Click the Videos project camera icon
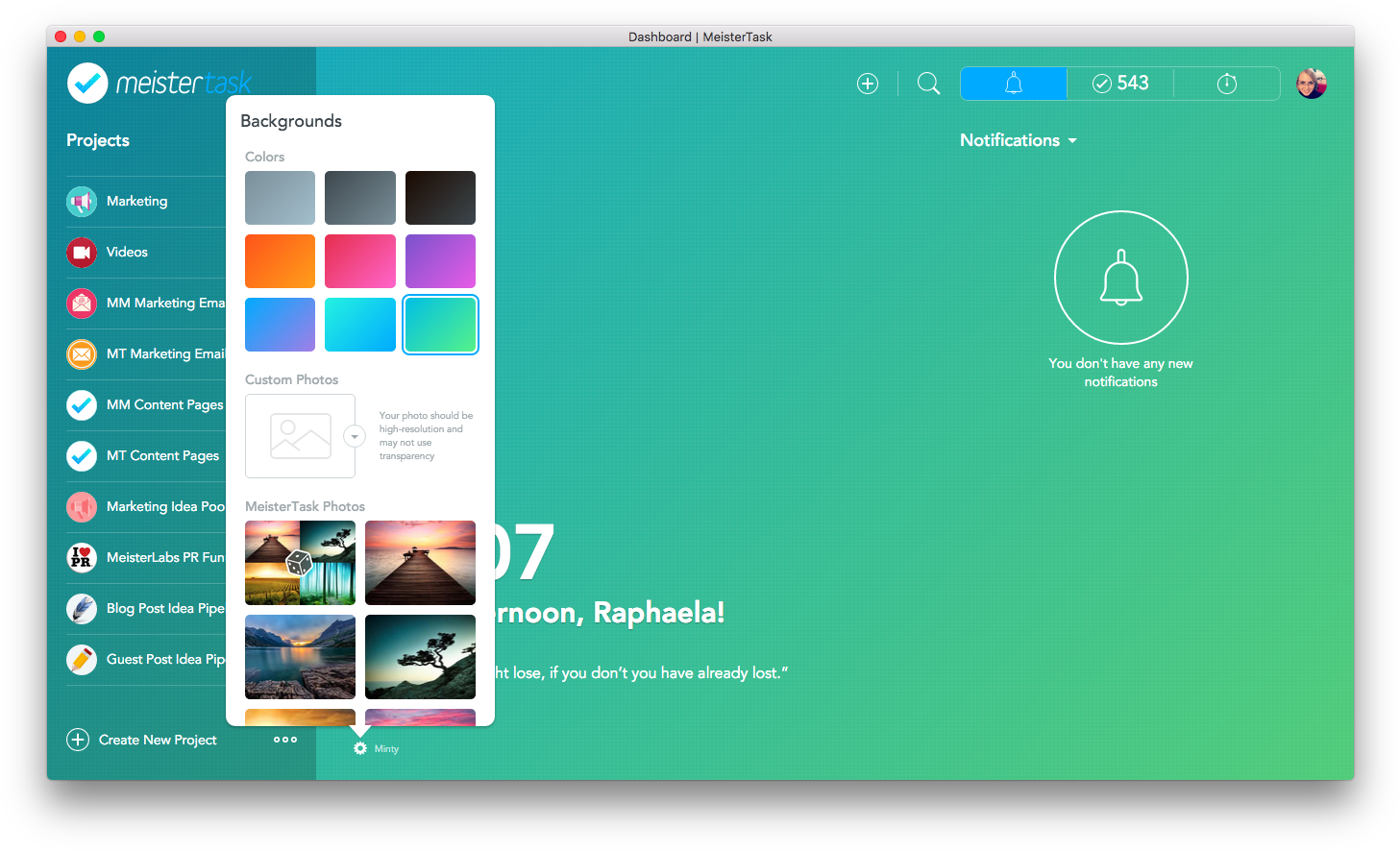The image size is (1400, 851). (82, 253)
